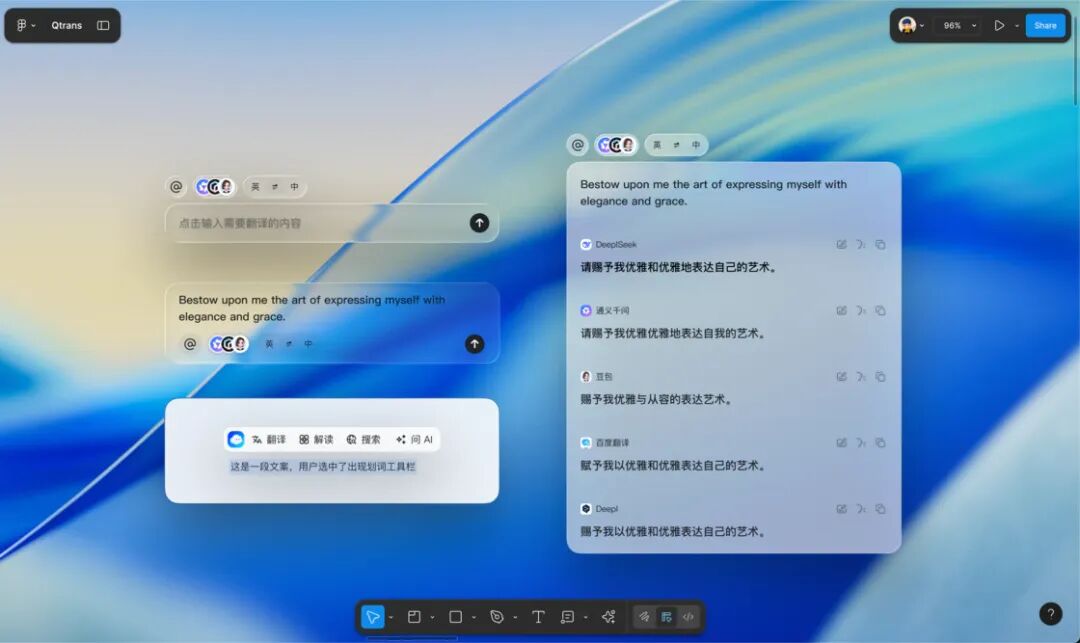
Task: Click the copy icon in the DeepL row
Action: click(x=880, y=509)
